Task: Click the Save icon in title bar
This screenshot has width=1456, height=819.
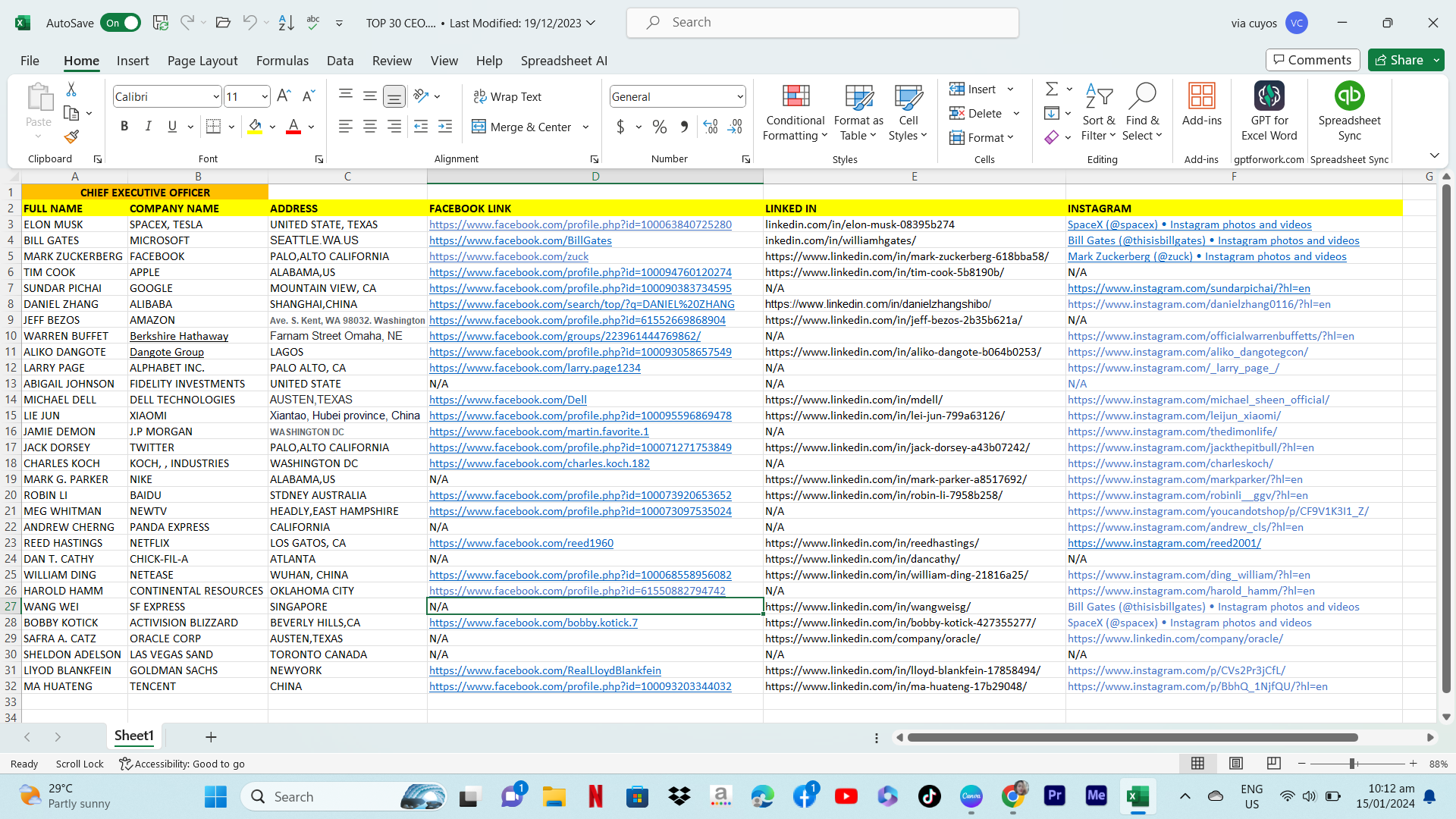Action: [x=161, y=23]
